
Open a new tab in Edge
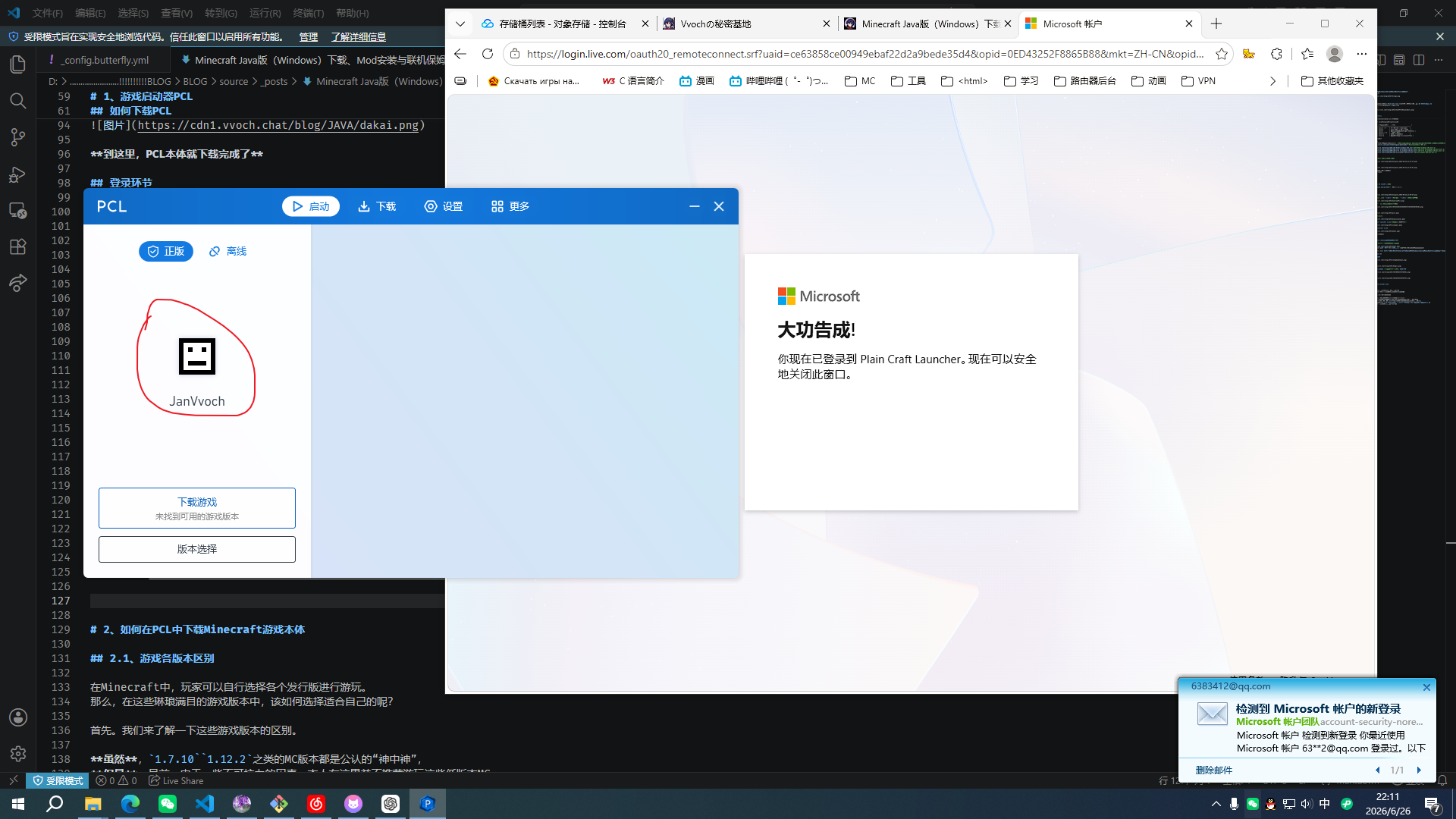[x=1216, y=24]
